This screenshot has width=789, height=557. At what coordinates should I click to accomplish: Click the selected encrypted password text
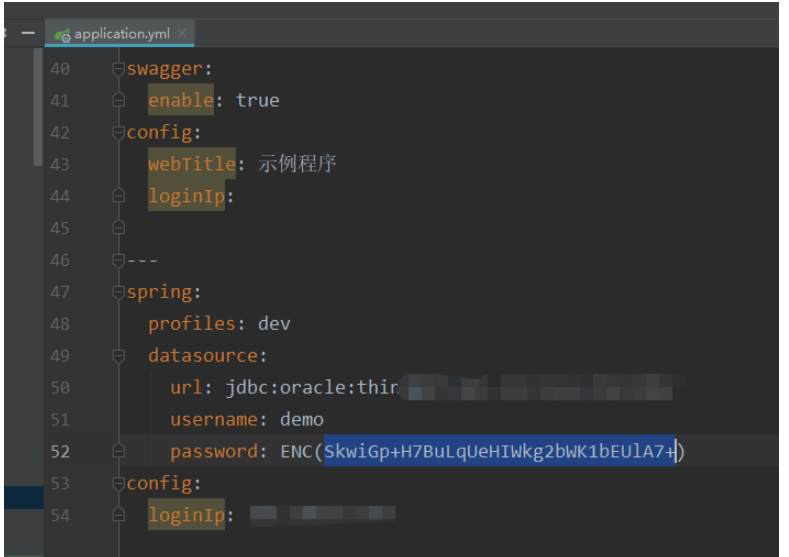tap(500, 452)
